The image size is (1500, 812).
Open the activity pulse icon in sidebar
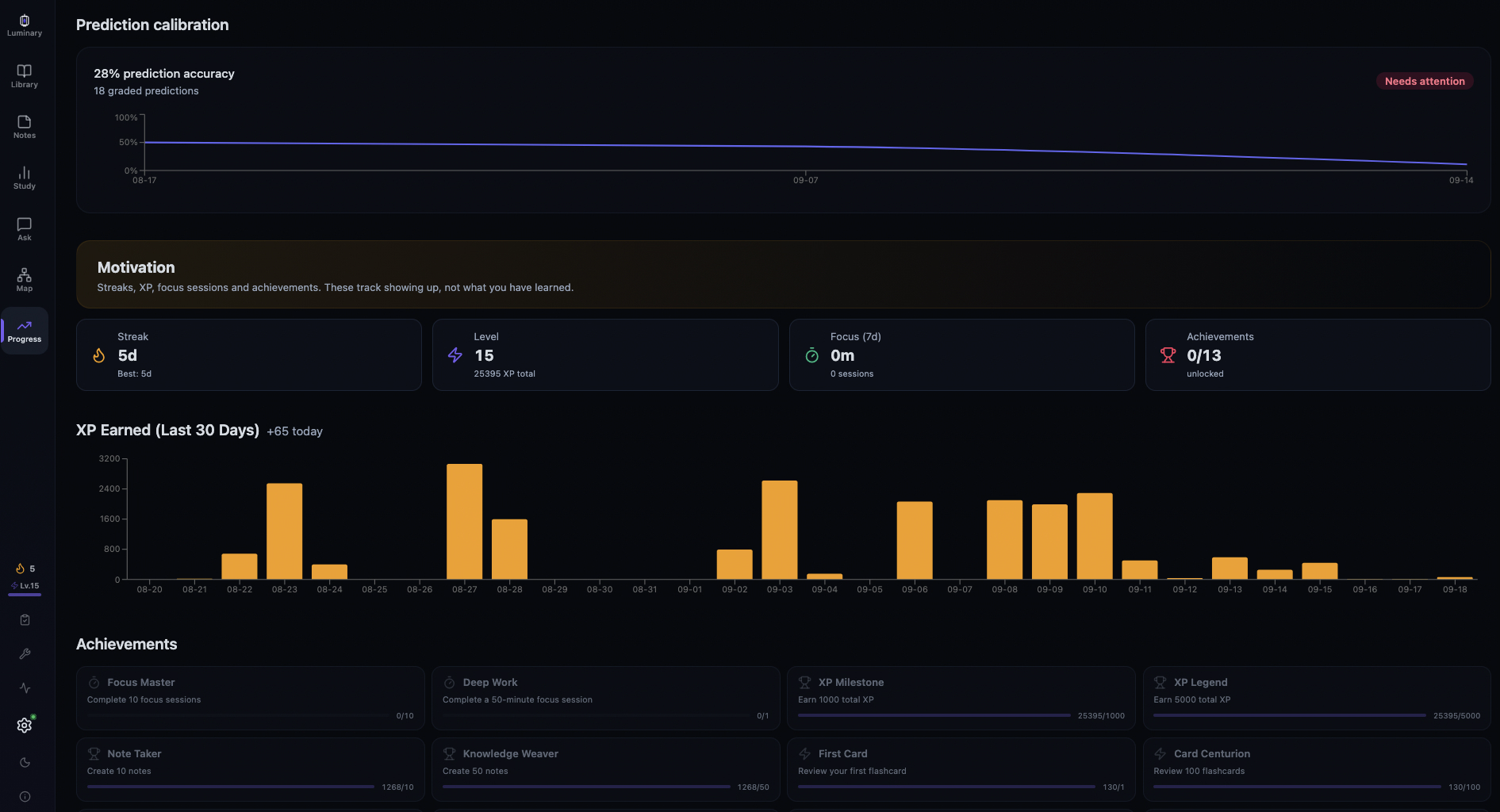(x=25, y=688)
